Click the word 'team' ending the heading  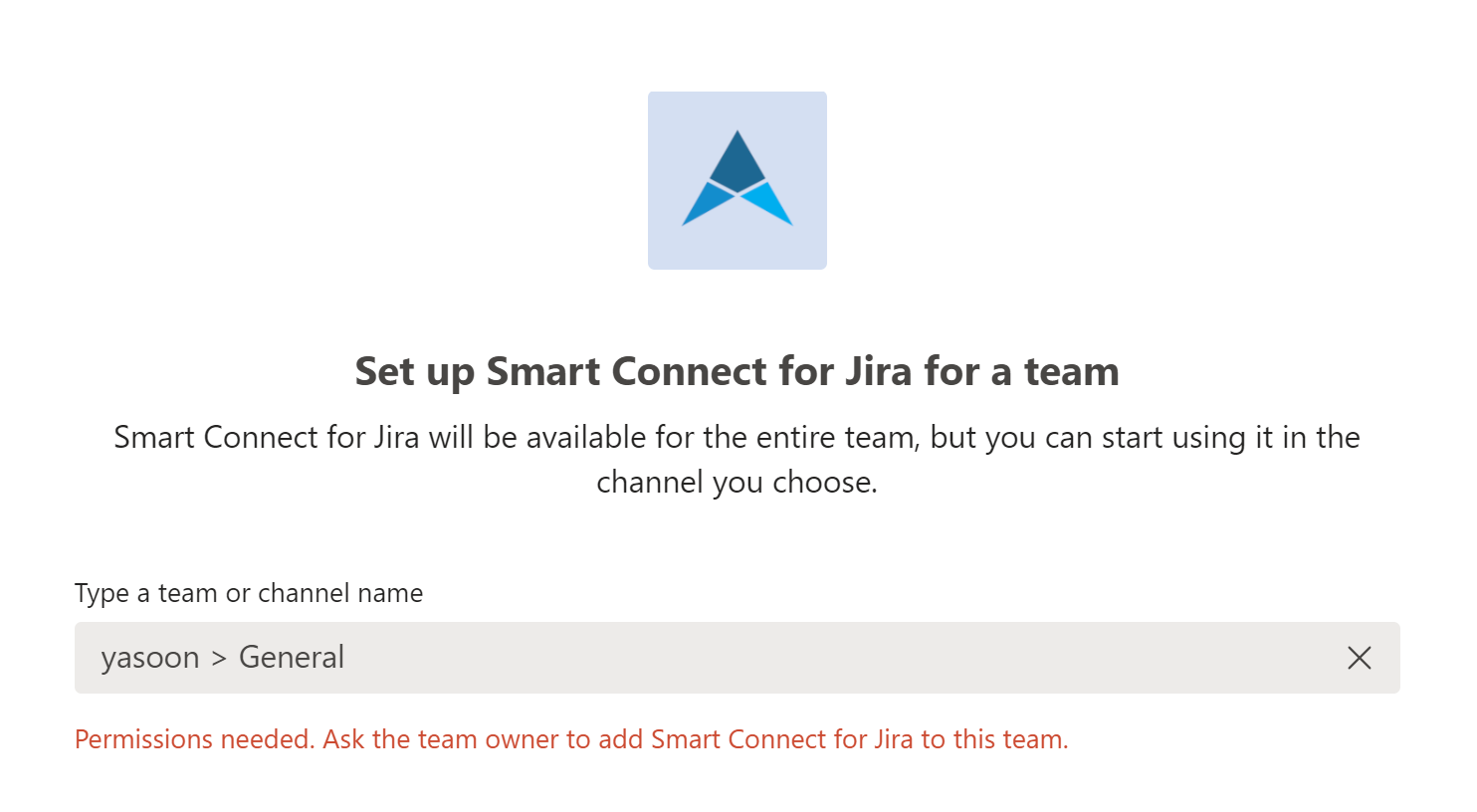1071,371
